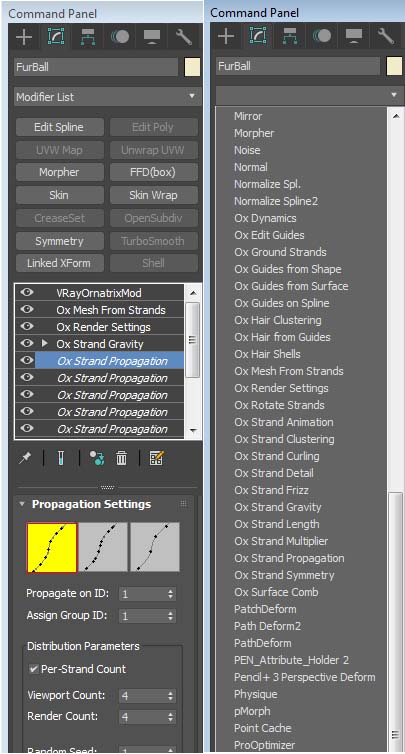Click the Pin Stack pushpin icon

tap(24, 459)
